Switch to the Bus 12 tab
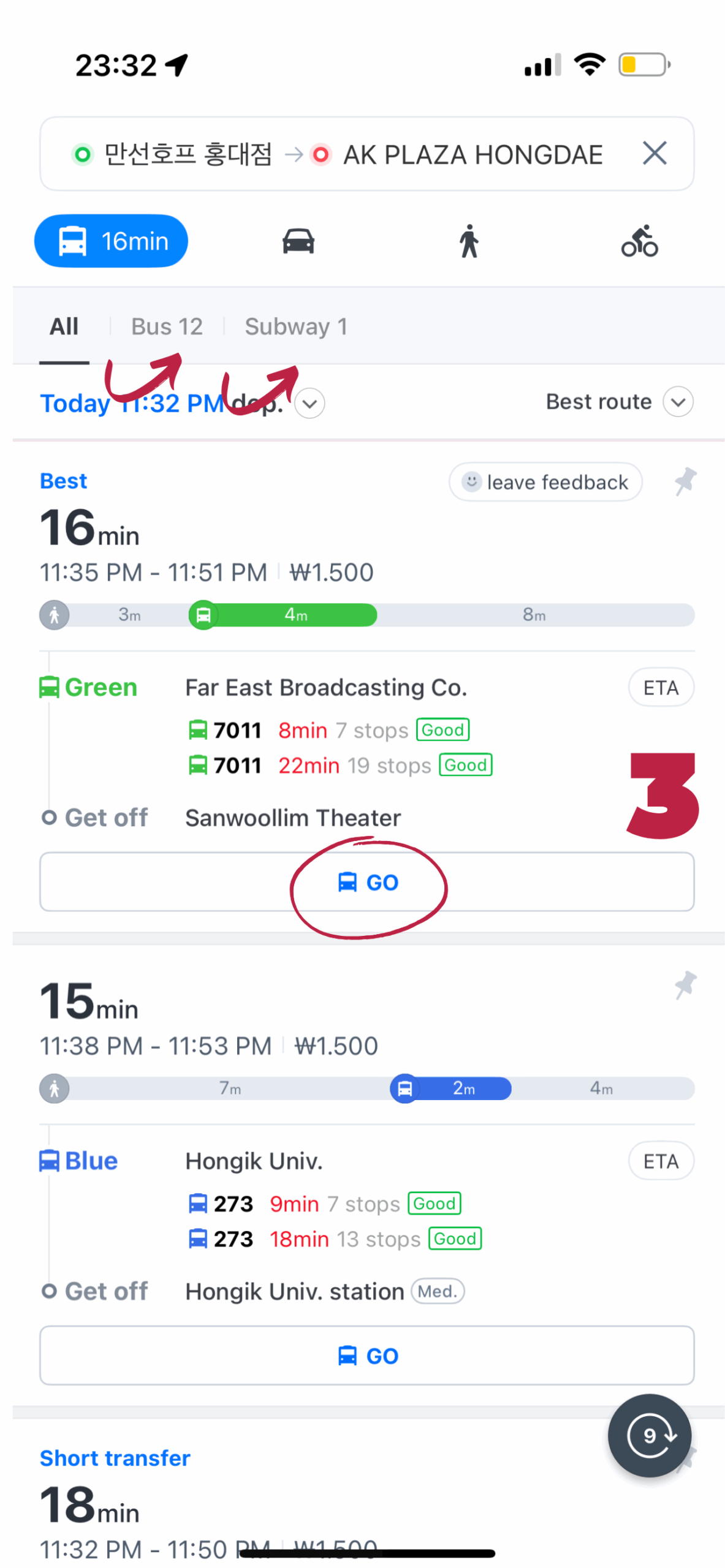This screenshot has width=725, height=1568. coord(167,326)
